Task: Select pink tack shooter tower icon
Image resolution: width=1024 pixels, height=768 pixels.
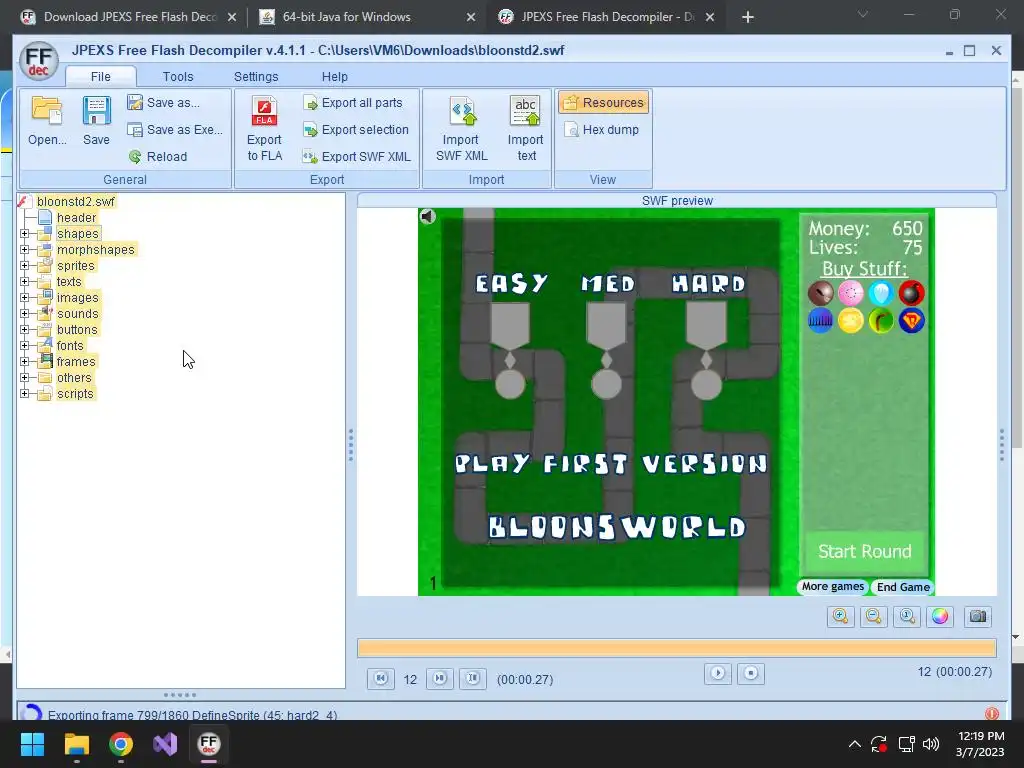Action: pos(850,293)
